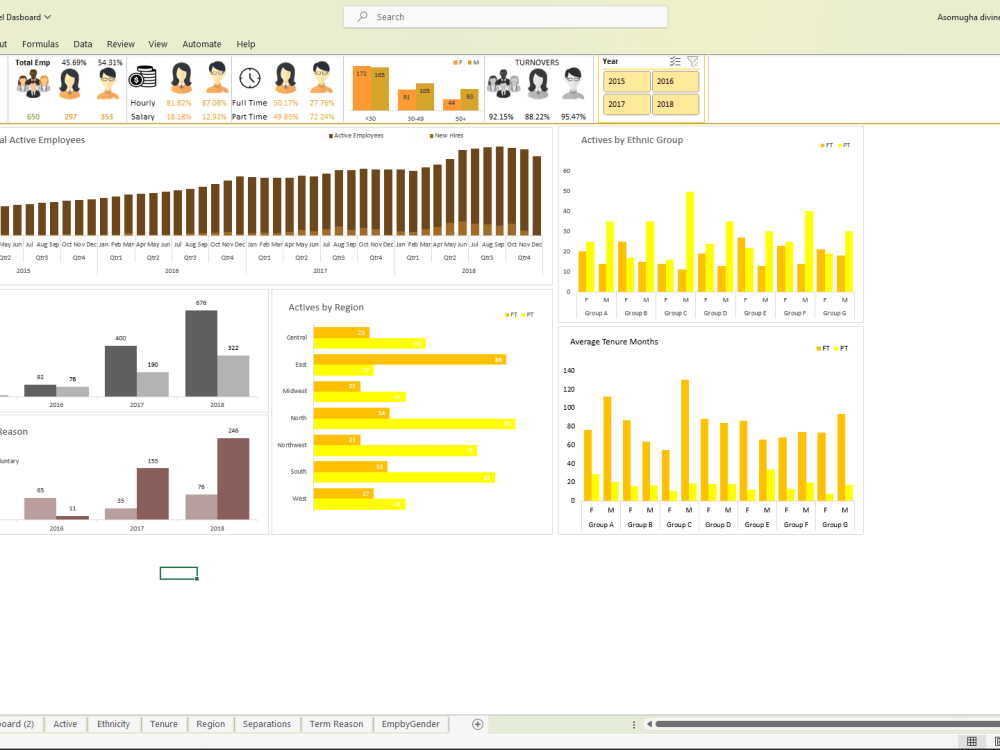The width and height of the screenshot is (1000, 750).
Task: Click the Actives by Region chart title
Action: 326,307
